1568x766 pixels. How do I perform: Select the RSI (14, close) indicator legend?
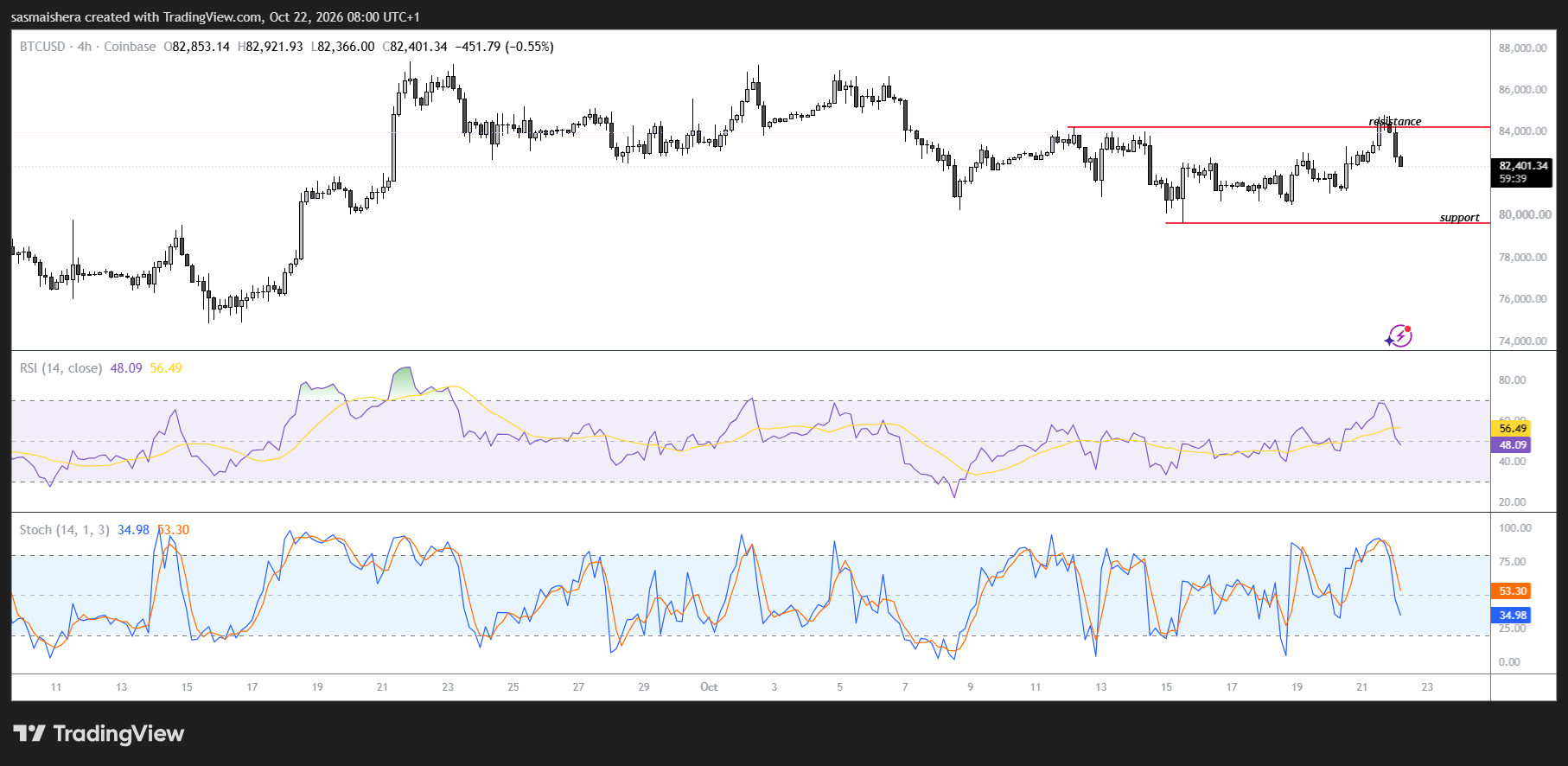pos(61,368)
